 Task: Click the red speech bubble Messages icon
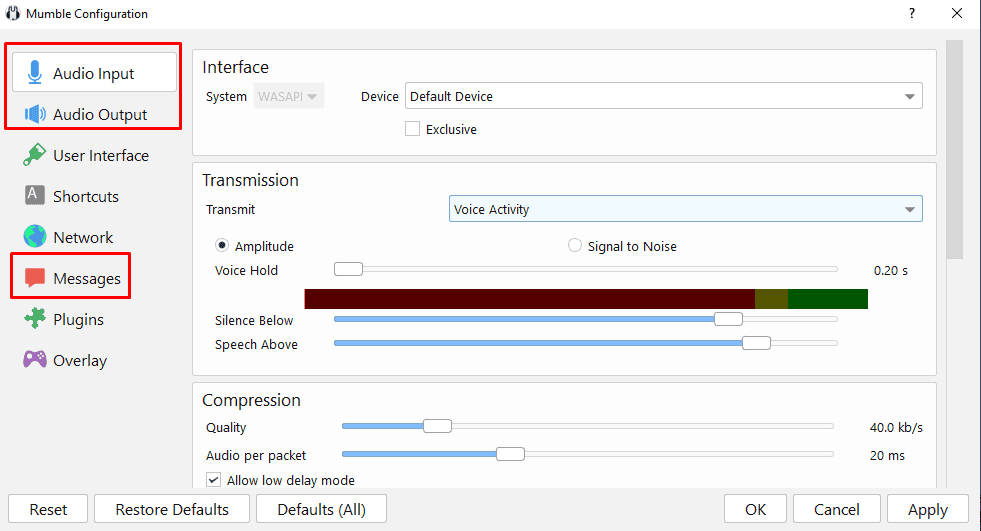click(x=34, y=277)
